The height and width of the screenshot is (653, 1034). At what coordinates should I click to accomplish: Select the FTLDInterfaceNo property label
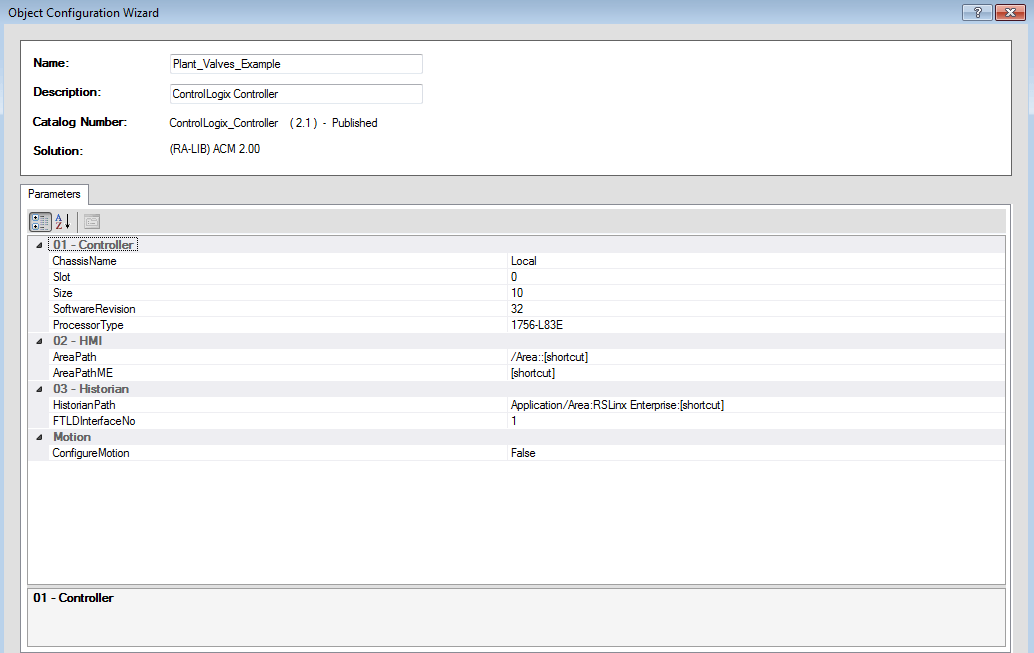(94, 421)
